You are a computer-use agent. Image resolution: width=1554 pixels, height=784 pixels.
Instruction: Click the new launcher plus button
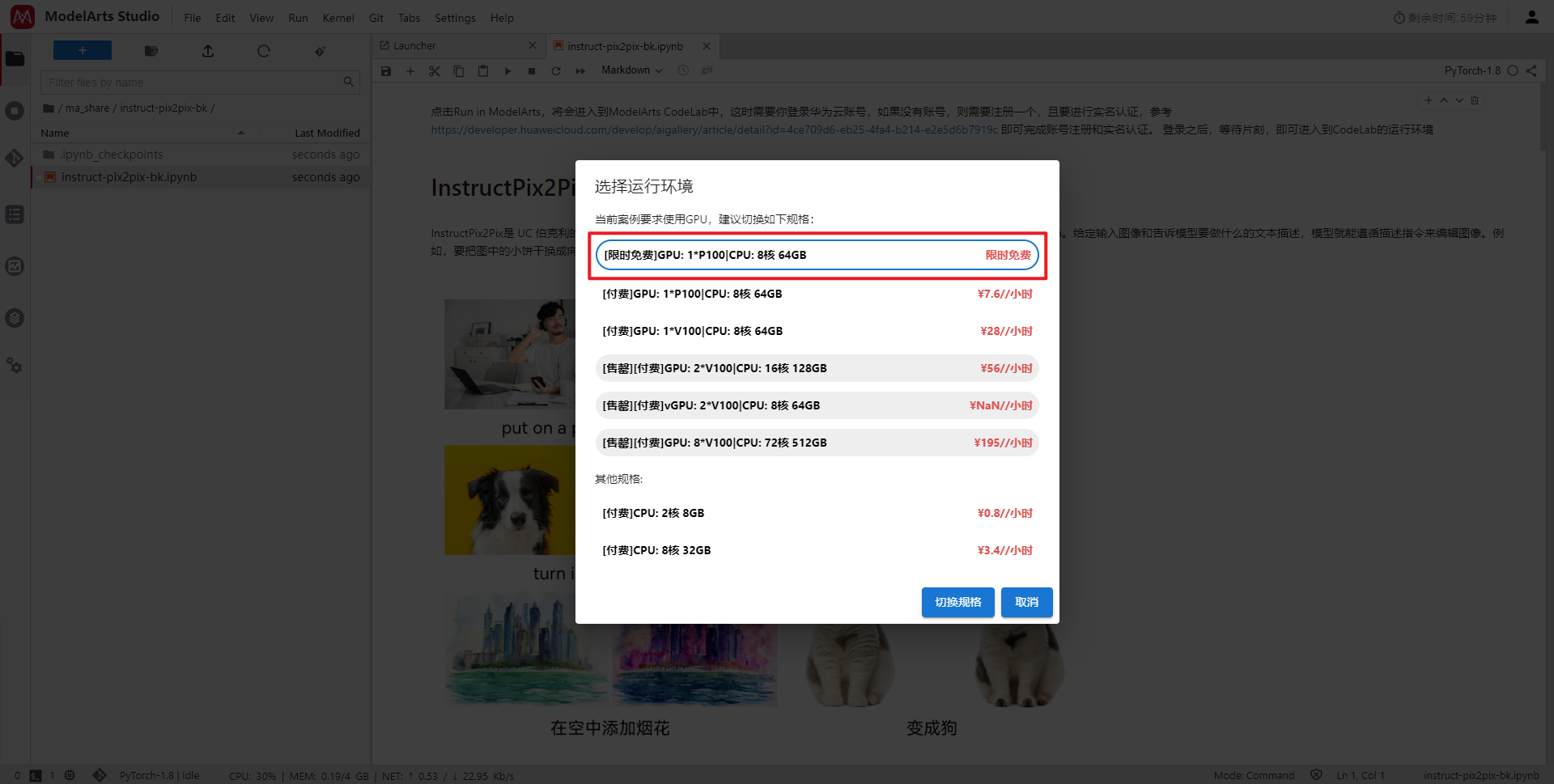coord(83,50)
